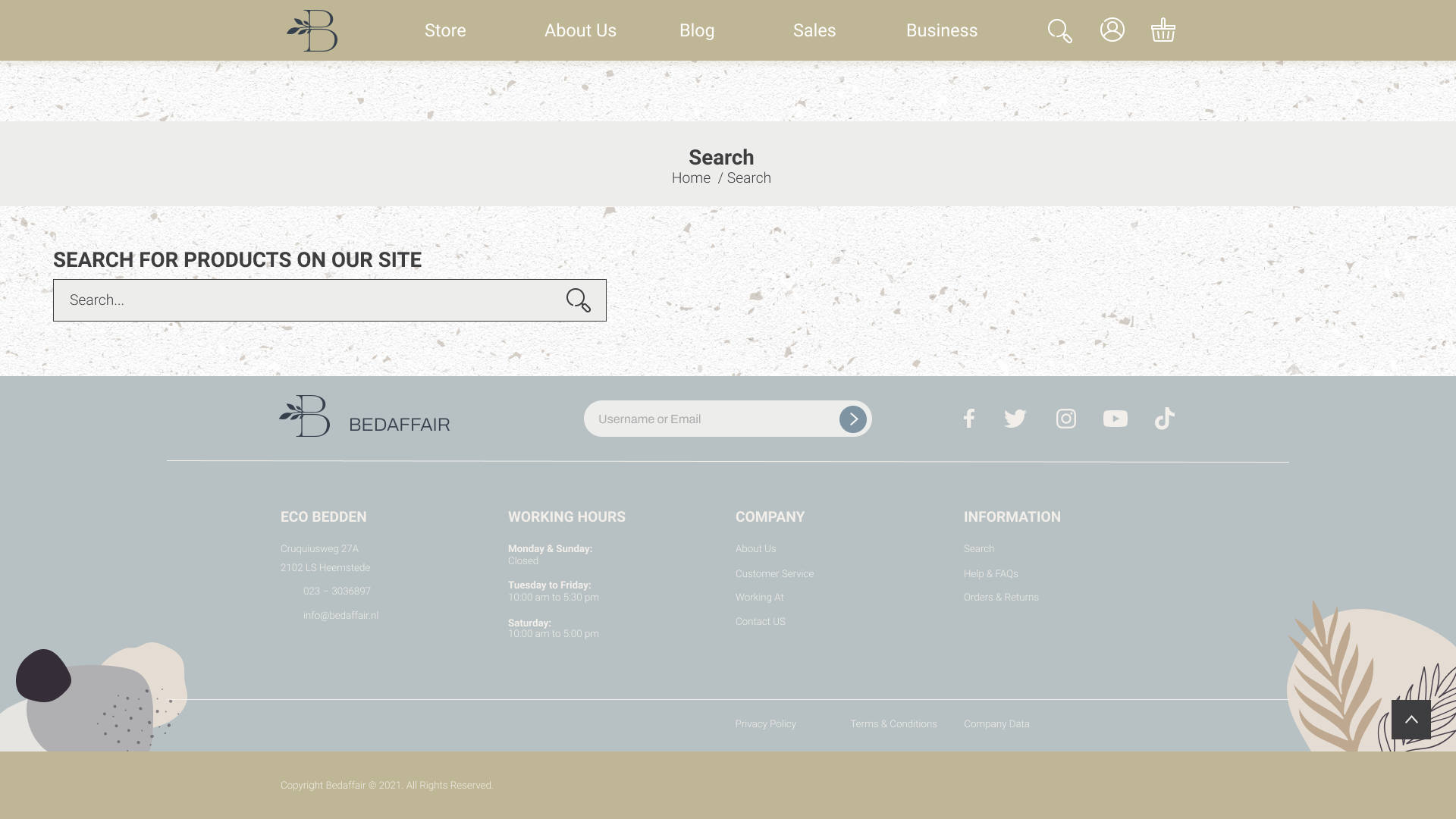The height and width of the screenshot is (819, 1456).
Task: Open the shopping basket icon
Action: [1163, 30]
